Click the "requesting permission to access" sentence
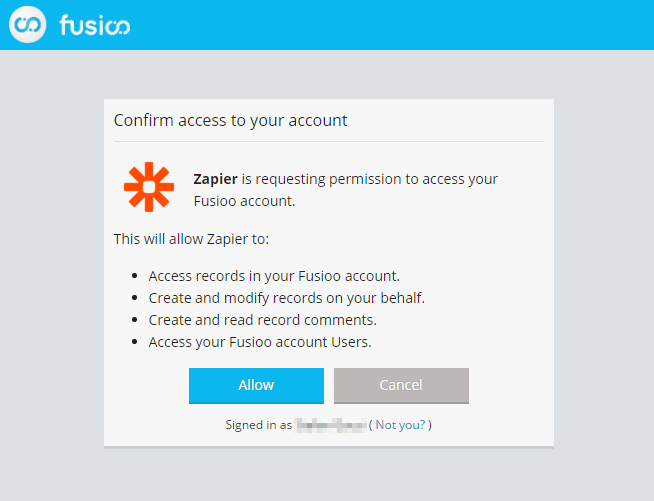This screenshot has width=654, height=501. (x=370, y=180)
